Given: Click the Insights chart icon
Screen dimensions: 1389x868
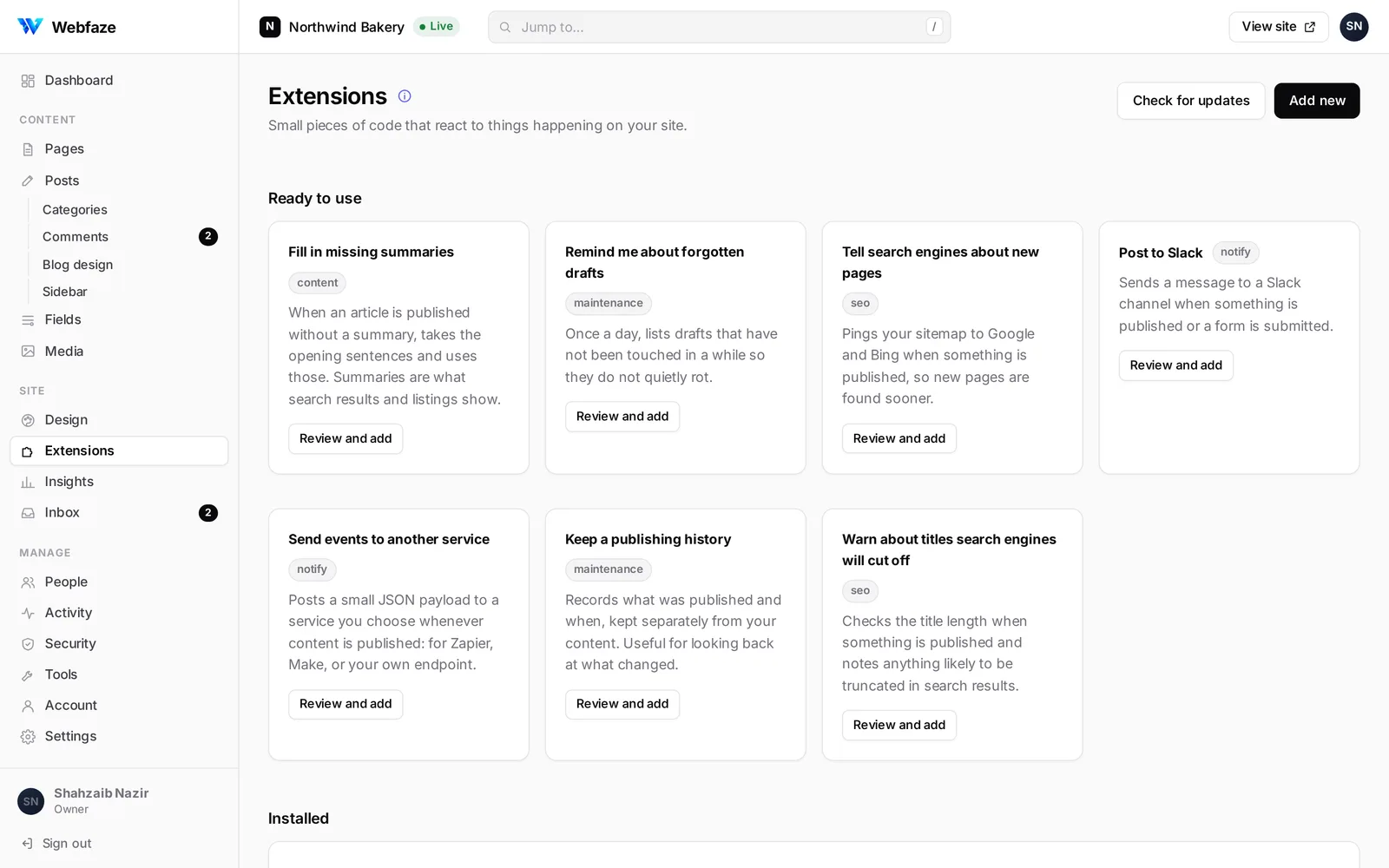Looking at the screenshot, I should point(28,482).
